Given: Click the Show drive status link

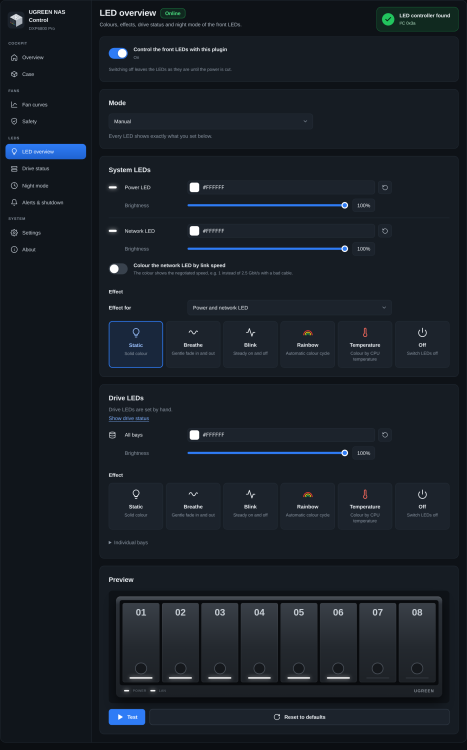Looking at the screenshot, I should (129, 419).
